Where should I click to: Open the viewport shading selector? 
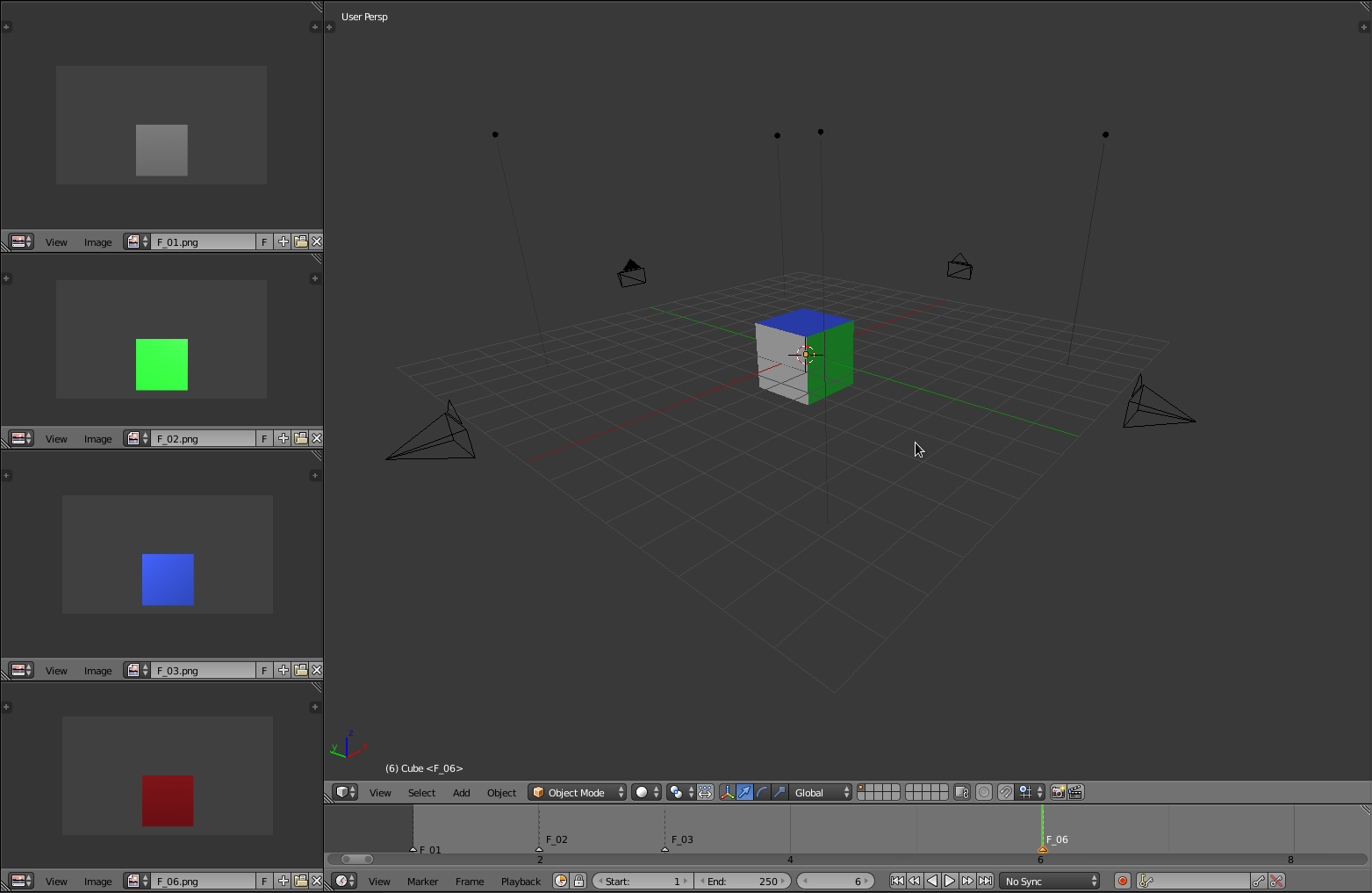tap(646, 792)
